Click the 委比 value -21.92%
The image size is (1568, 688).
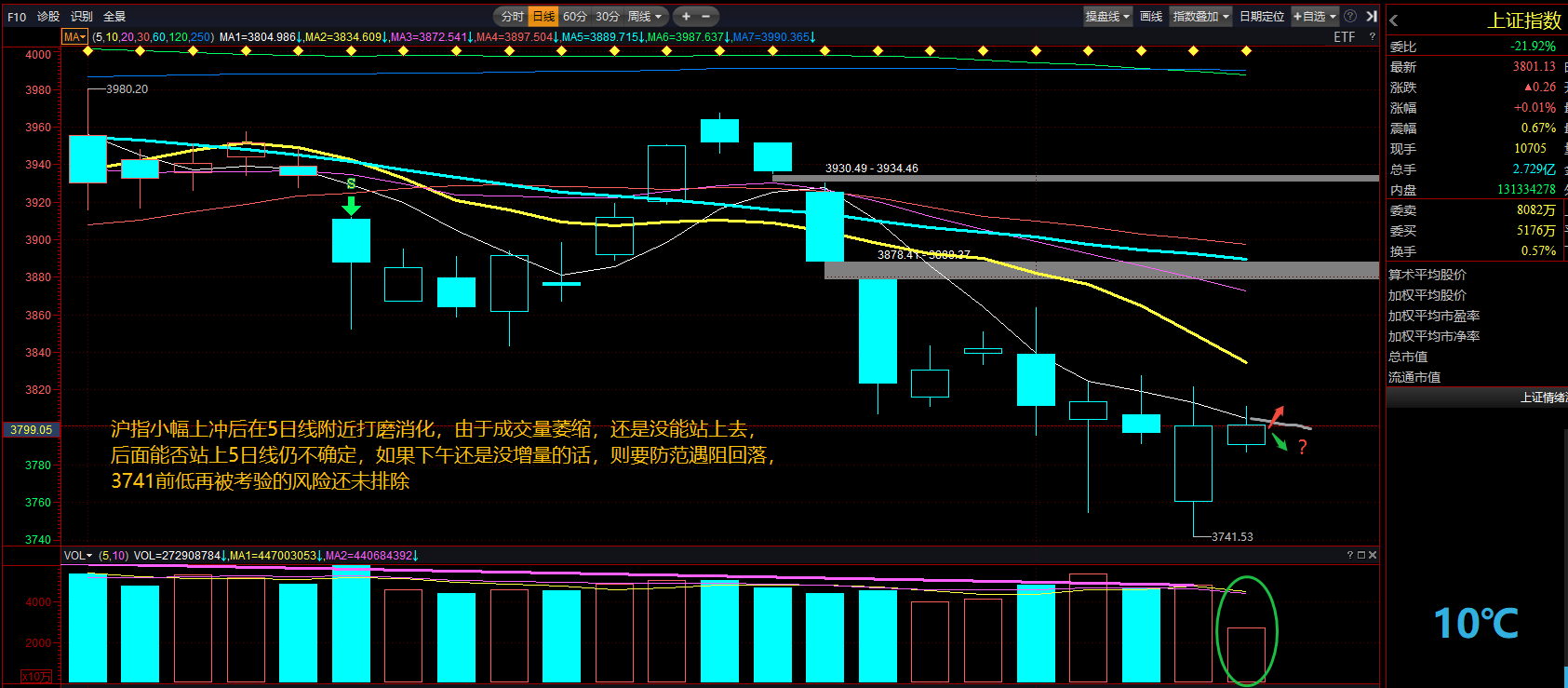pyautogui.click(x=1533, y=47)
